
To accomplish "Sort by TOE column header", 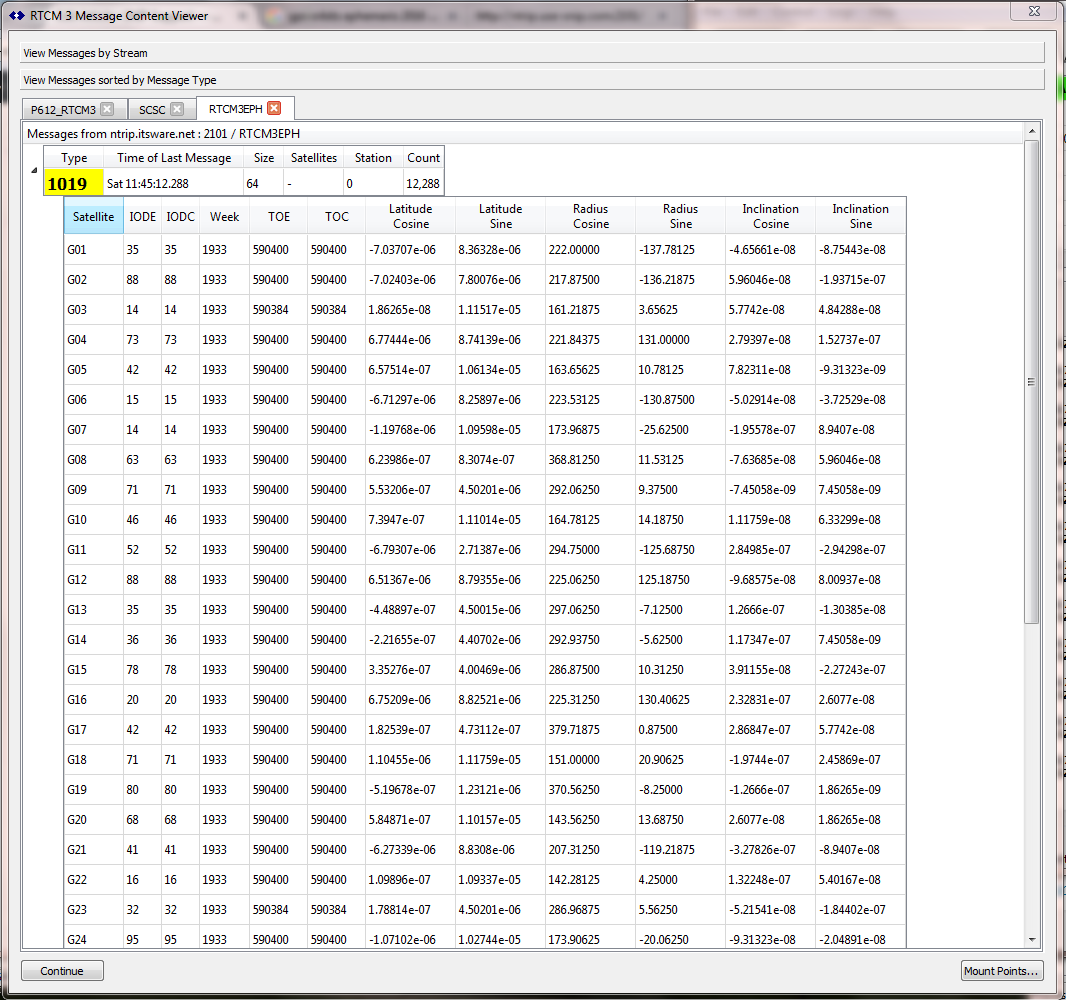I will tap(279, 216).
